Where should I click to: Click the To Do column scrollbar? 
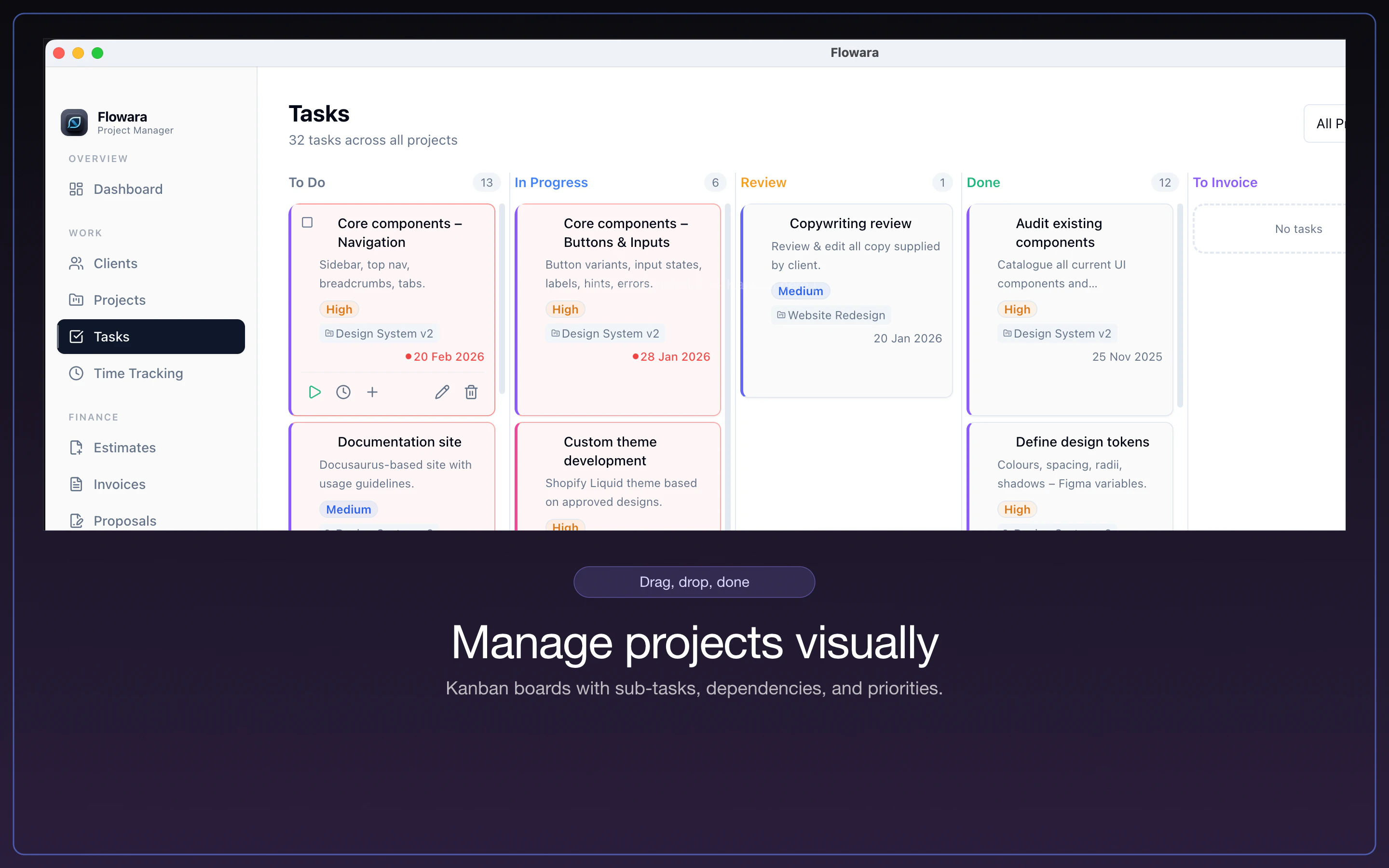click(x=502, y=298)
